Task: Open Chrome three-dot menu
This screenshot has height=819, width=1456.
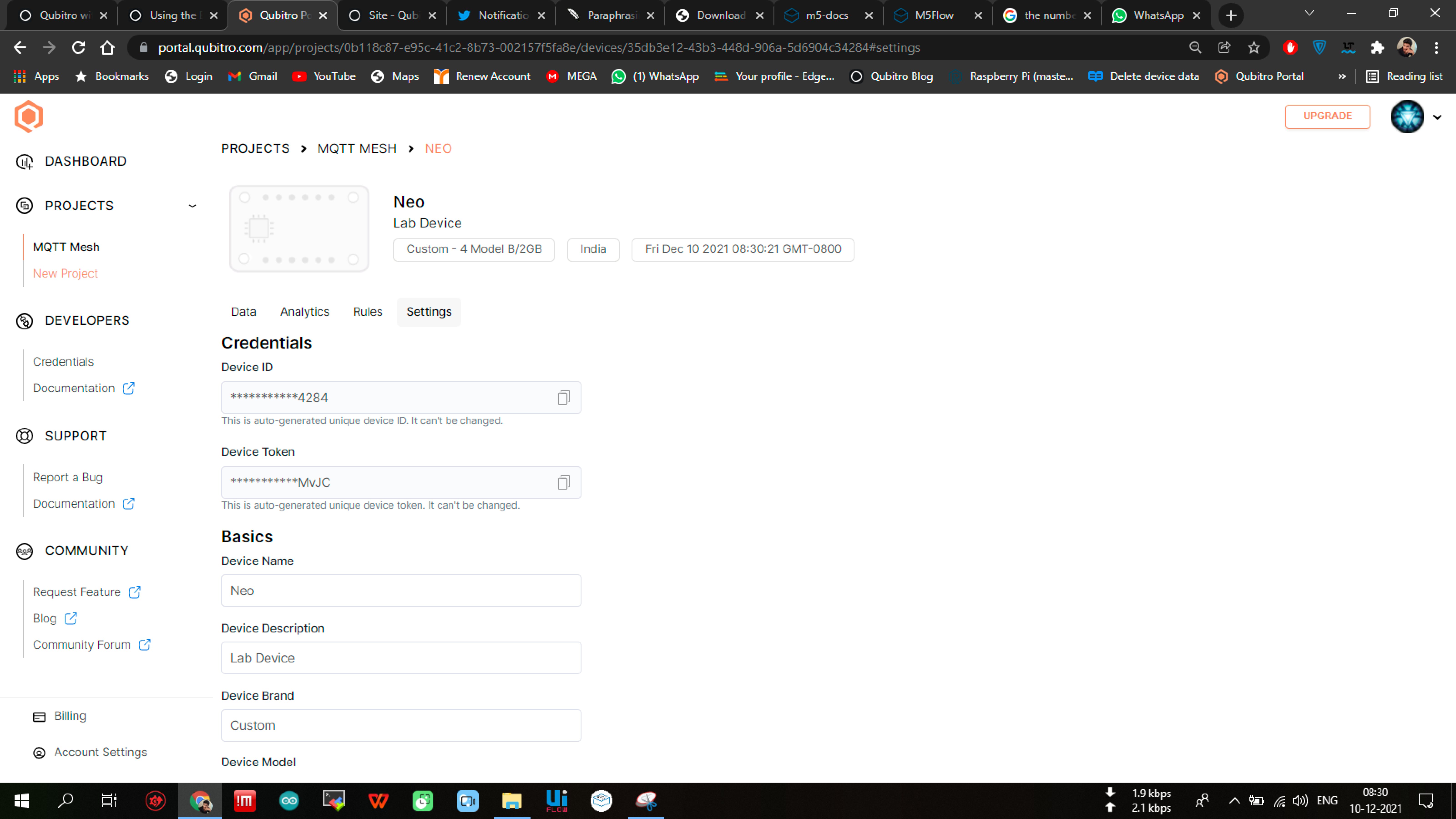Action: 1436,48
